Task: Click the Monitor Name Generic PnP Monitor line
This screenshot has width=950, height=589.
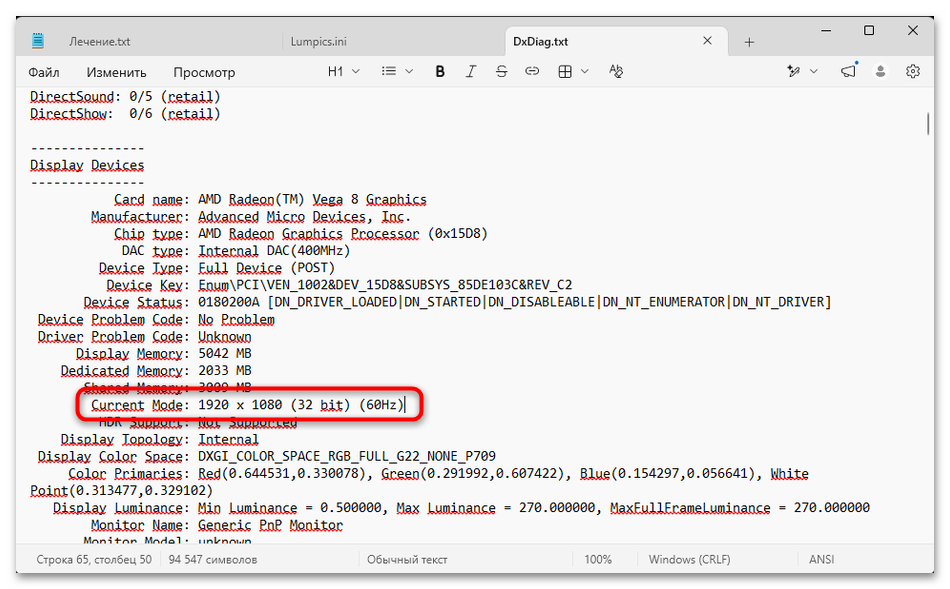Action: click(217, 525)
